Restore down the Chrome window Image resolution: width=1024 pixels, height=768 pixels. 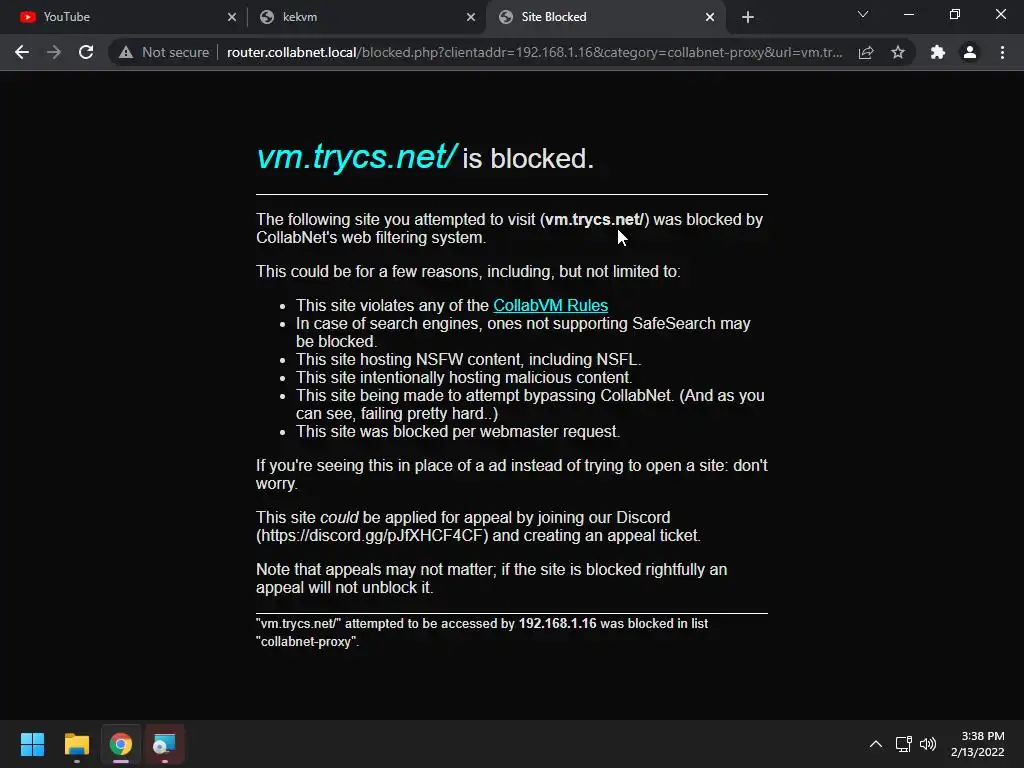pos(955,14)
